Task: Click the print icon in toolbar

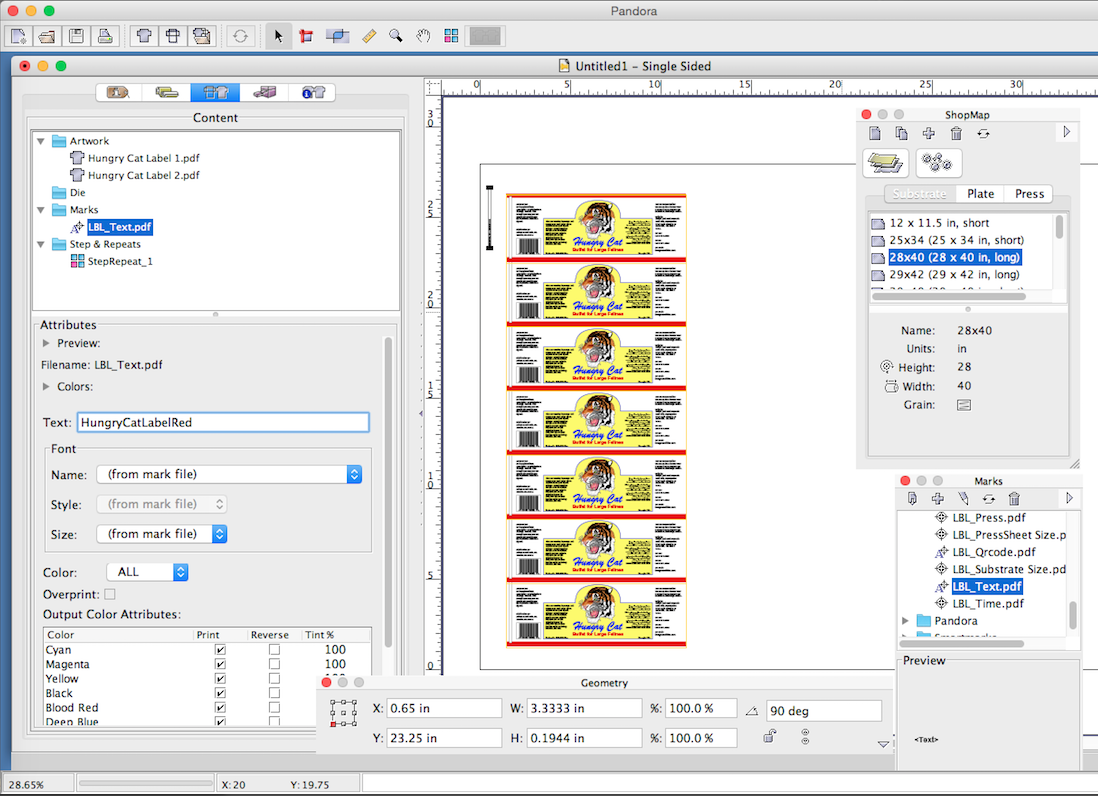Action: click(104, 36)
